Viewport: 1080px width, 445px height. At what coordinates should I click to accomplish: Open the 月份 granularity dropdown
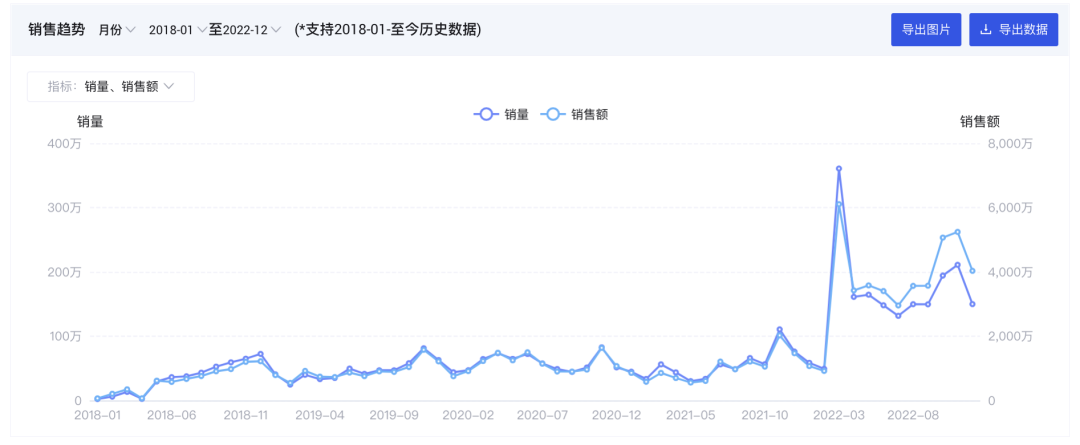[116, 30]
